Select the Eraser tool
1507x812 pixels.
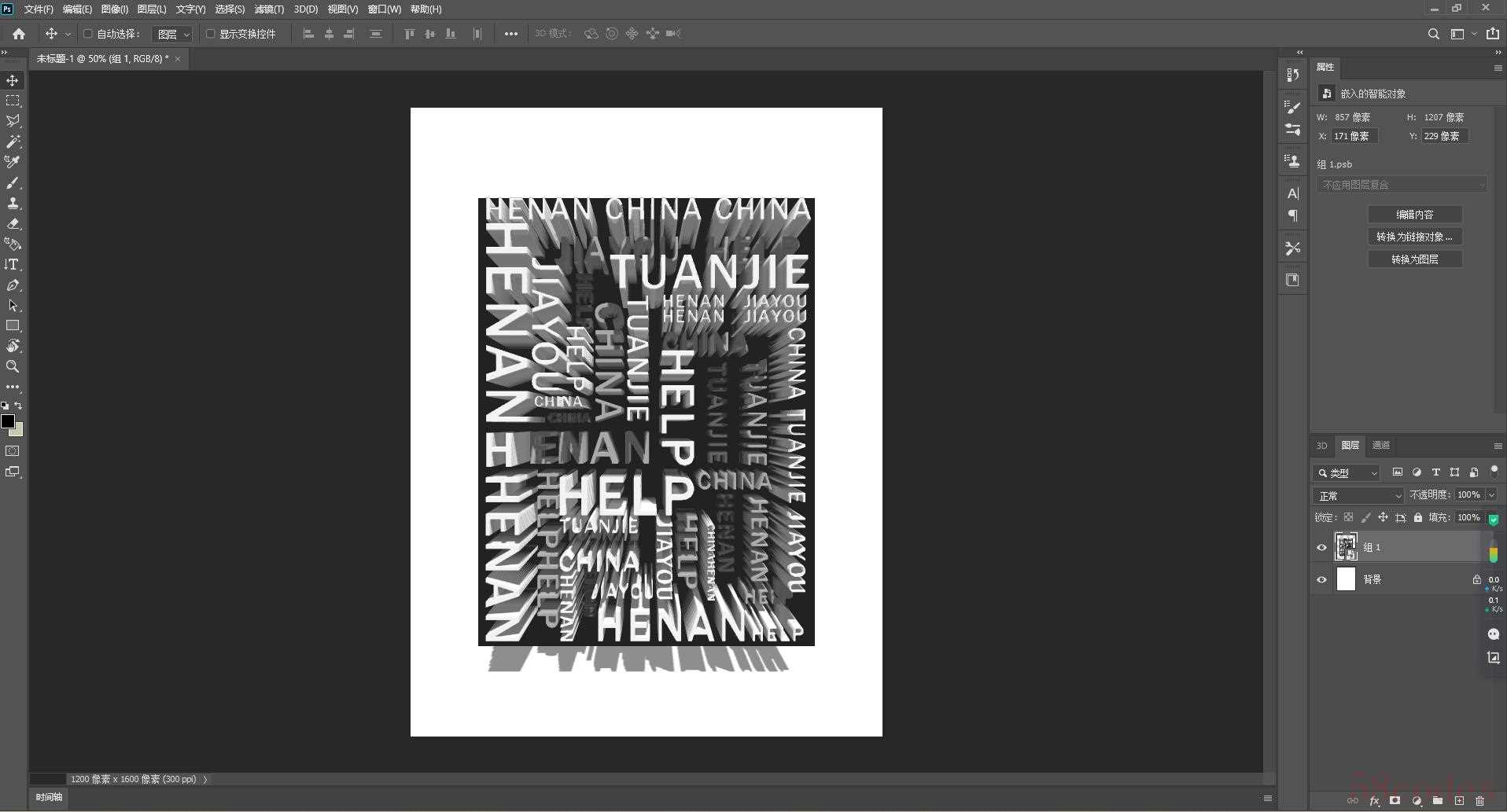13,224
